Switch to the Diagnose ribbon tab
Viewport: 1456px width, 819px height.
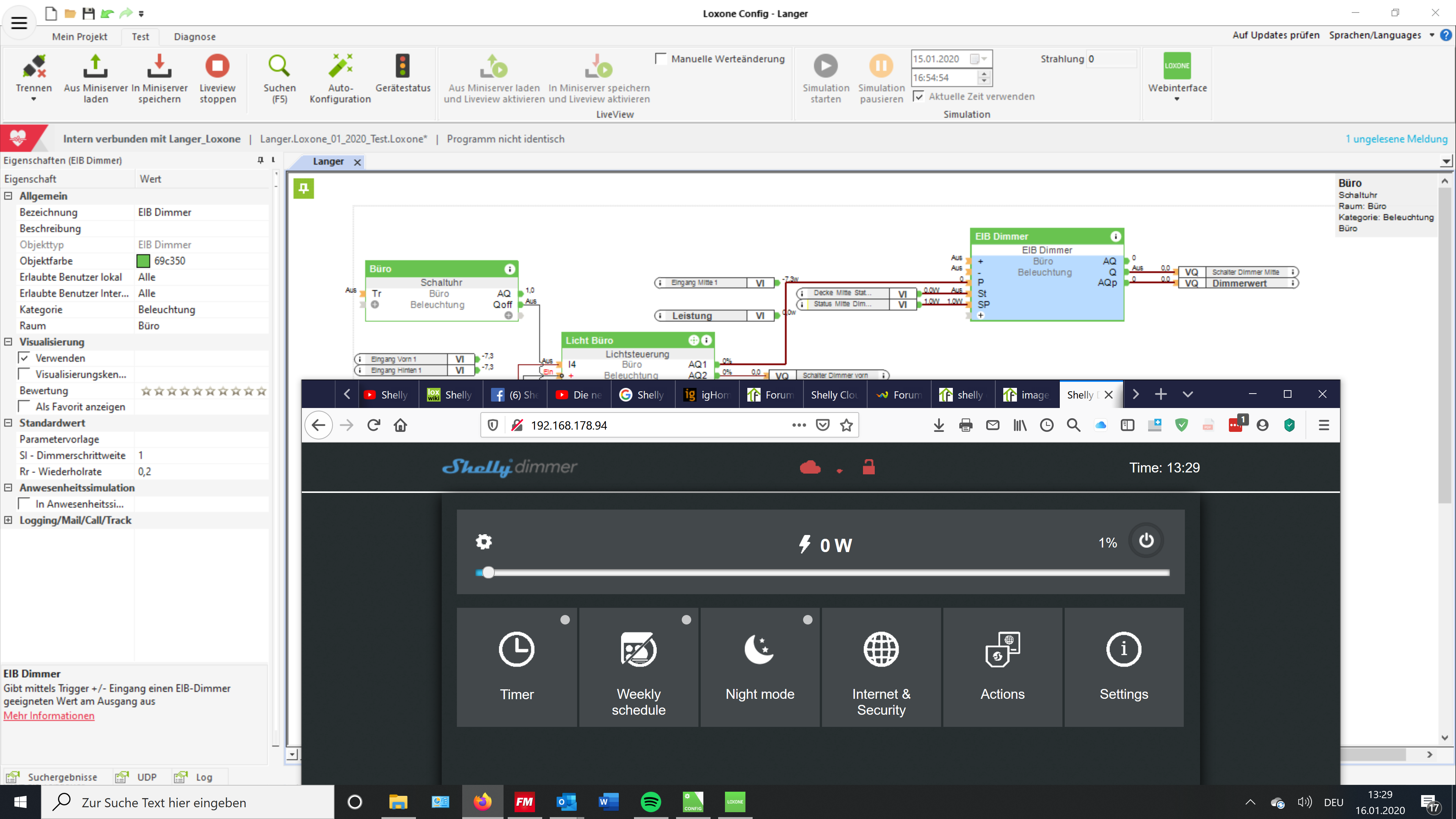(195, 37)
